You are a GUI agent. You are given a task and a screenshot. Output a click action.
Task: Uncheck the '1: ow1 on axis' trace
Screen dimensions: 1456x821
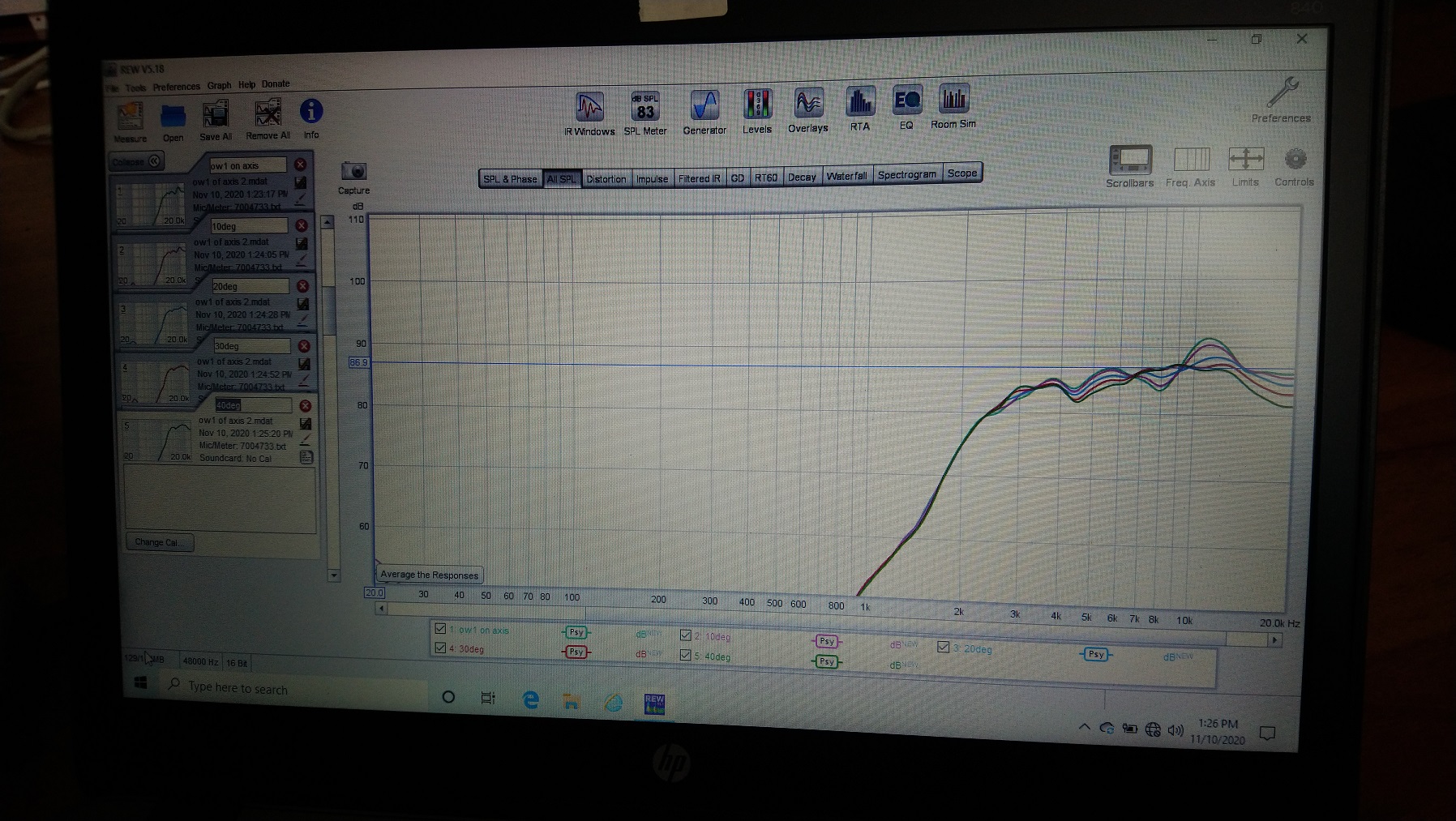click(x=440, y=628)
